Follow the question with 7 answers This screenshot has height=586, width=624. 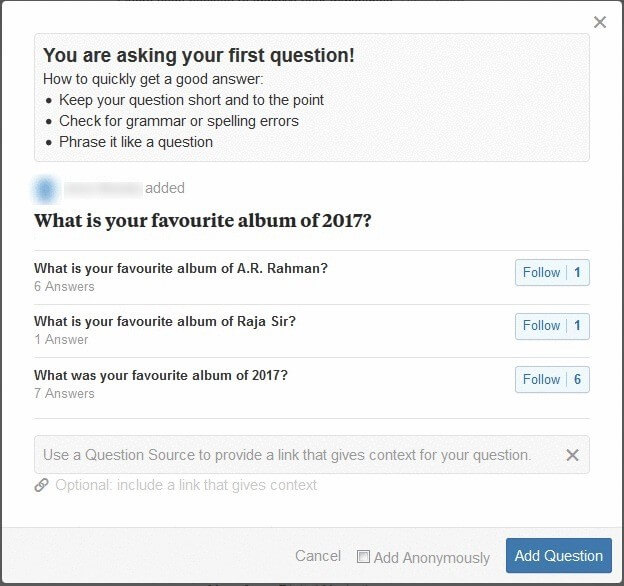(x=551, y=379)
